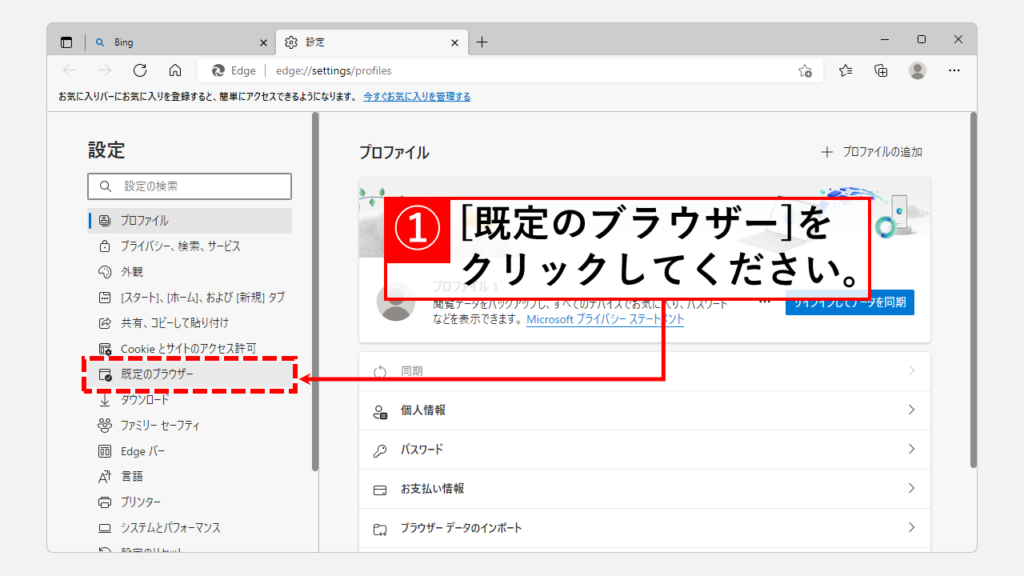This screenshot has width=1024, height=576.
Task: Add this page to favorites icon
Action: (x=805, y=71)
